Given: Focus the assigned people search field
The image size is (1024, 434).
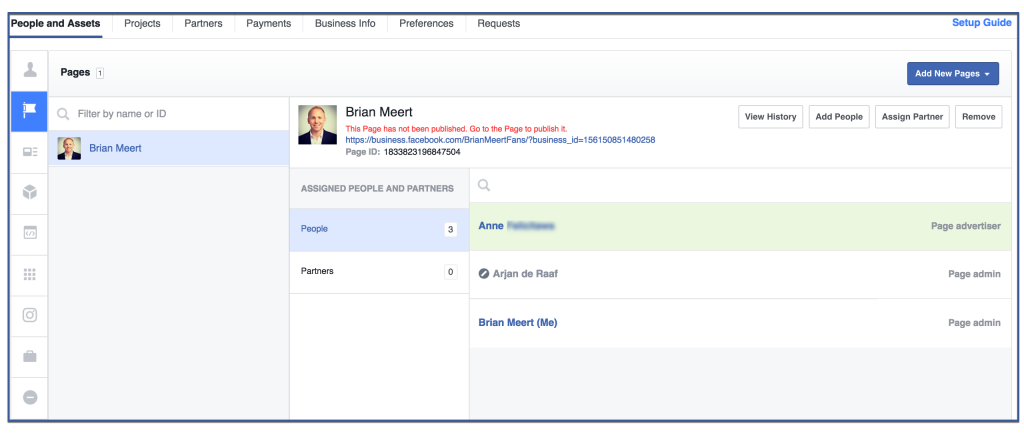Looking at the screenshot, I should click(740, 185).
